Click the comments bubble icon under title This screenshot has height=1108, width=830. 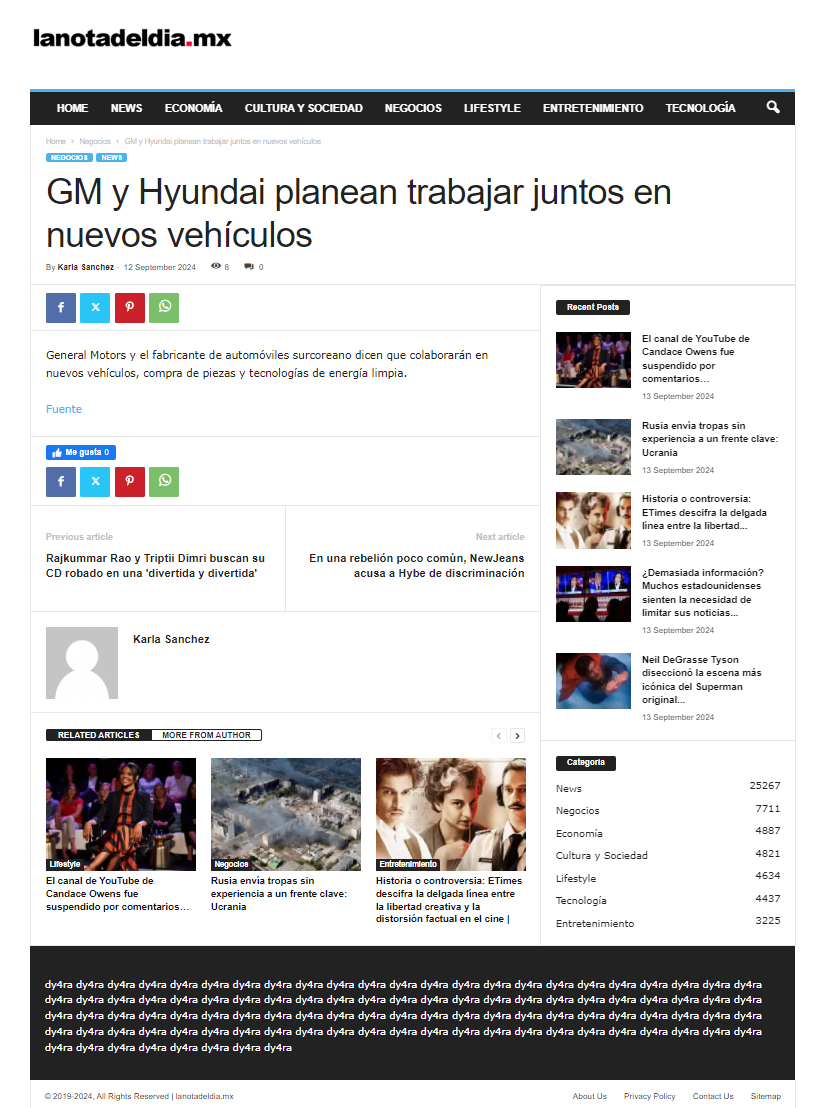tap(249, 266)
